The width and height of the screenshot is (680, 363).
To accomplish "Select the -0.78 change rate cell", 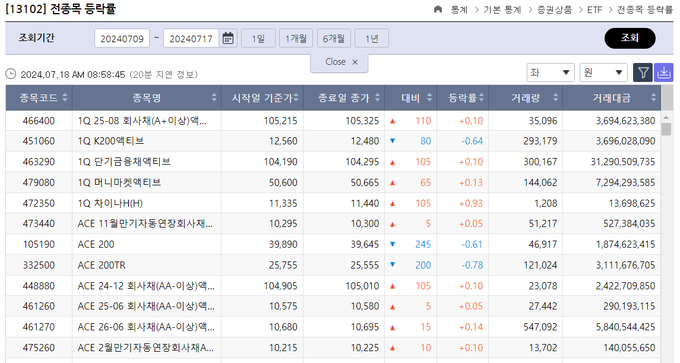I will [x=463, y=265].
